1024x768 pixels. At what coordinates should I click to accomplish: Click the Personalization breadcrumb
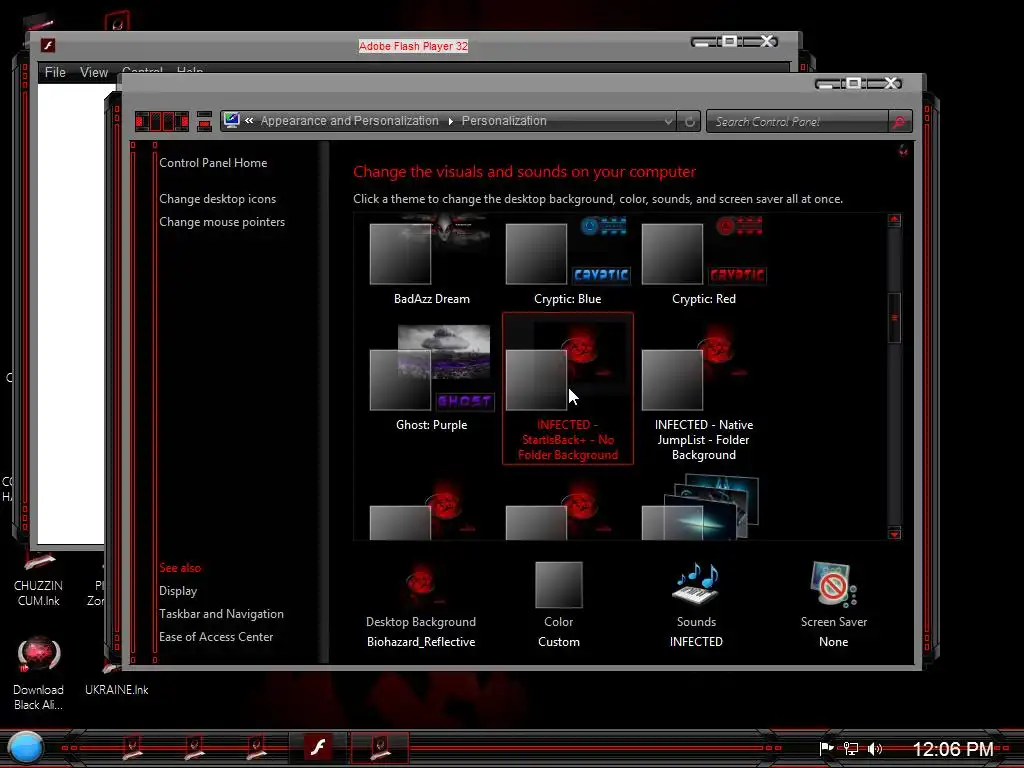coord(504,121)
